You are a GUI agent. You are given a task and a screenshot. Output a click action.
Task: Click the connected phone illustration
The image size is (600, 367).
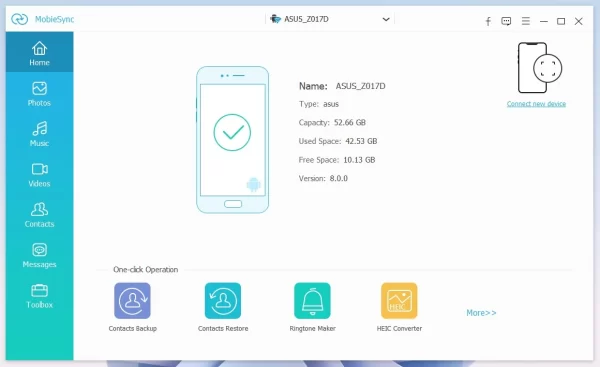click(232, 140)
